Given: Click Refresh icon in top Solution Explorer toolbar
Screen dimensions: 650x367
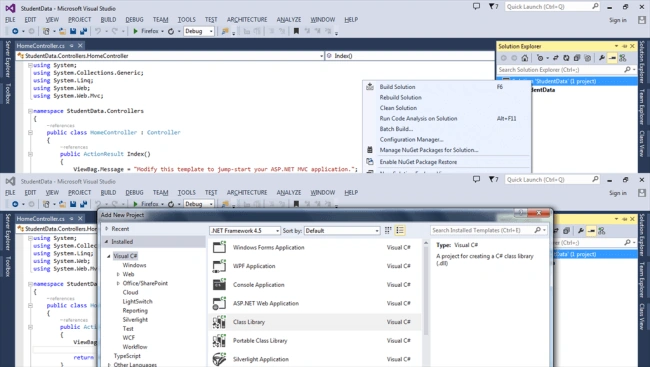Looking at the screenshot, I should tap(566, 58).
